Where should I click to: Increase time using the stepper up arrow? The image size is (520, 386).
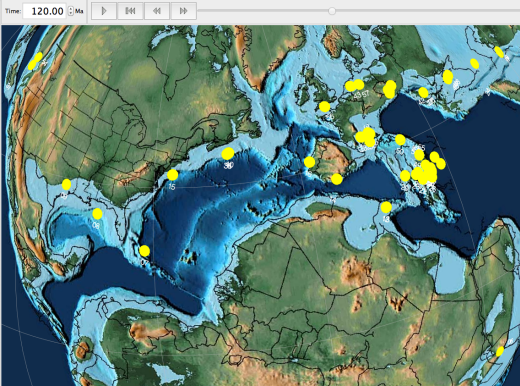click(71, 8)
